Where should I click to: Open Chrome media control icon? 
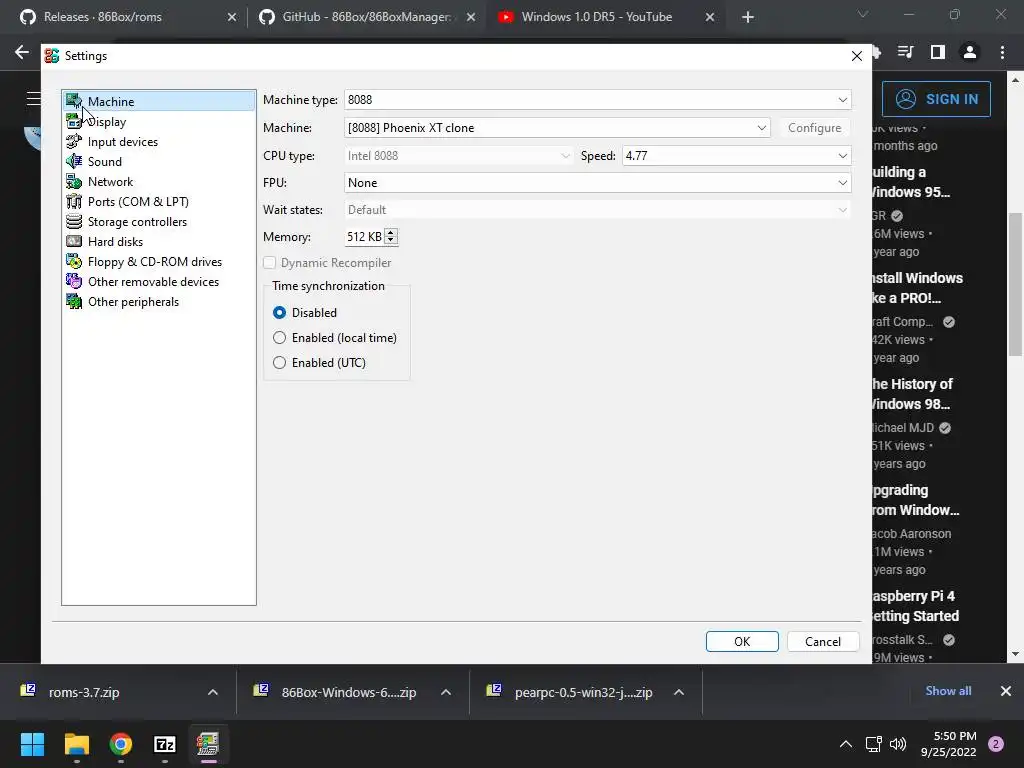[906, 52]
